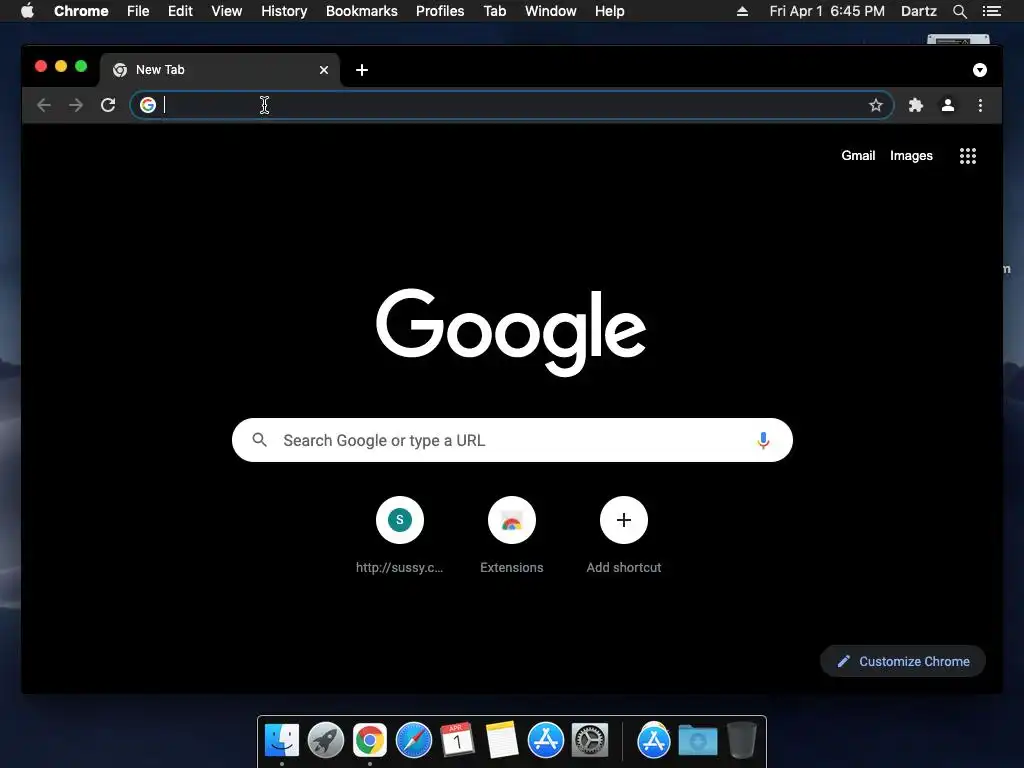Go forward using the forward arrow
The image size is (1024, 768).
coord(76,105)
